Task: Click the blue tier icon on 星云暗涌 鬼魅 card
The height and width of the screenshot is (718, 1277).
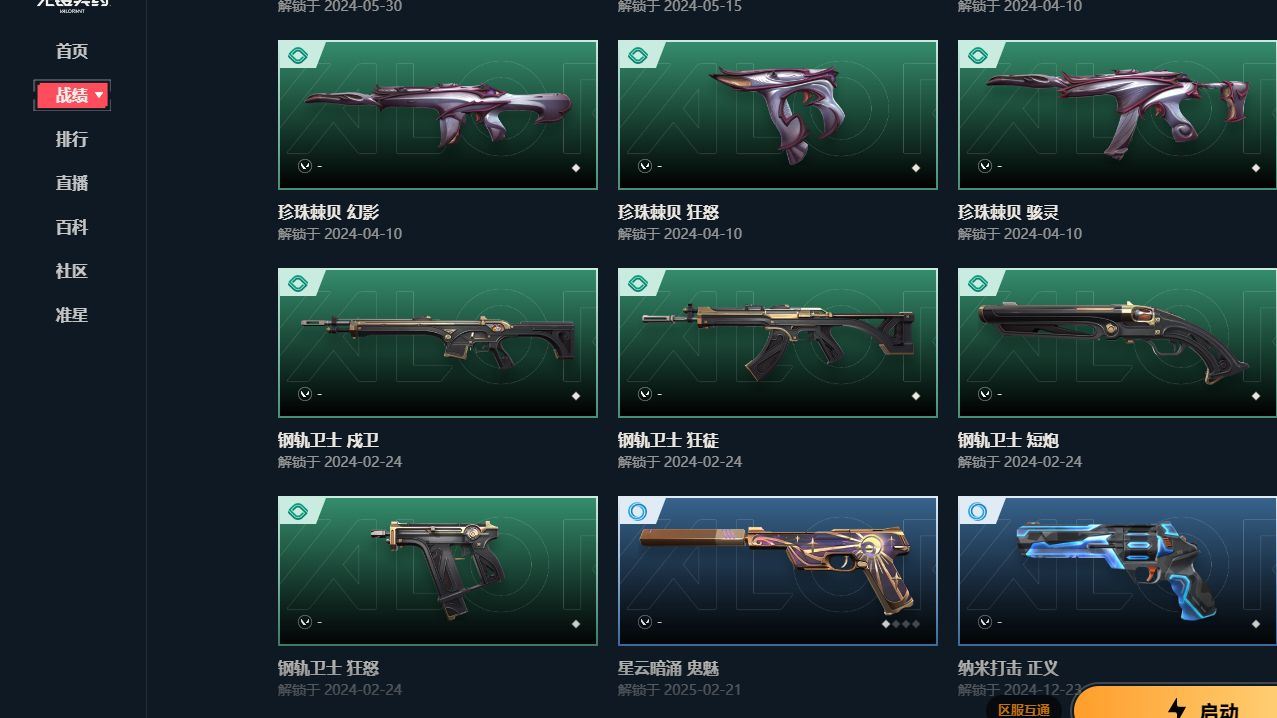Action: click(637, 511)
